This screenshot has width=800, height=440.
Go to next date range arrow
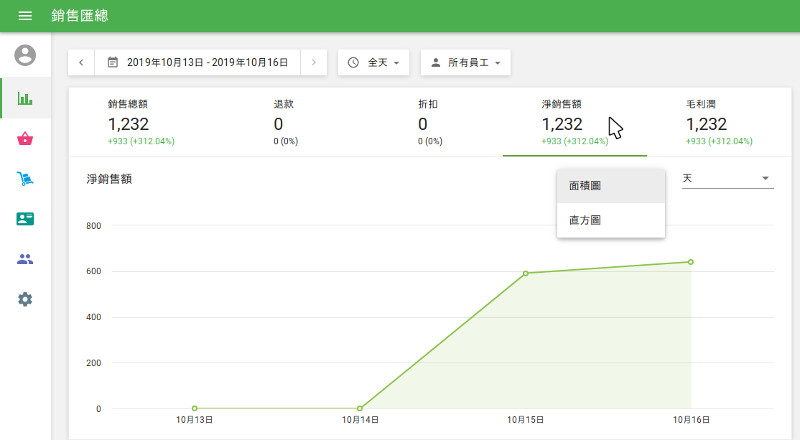[x=313, y=62]
